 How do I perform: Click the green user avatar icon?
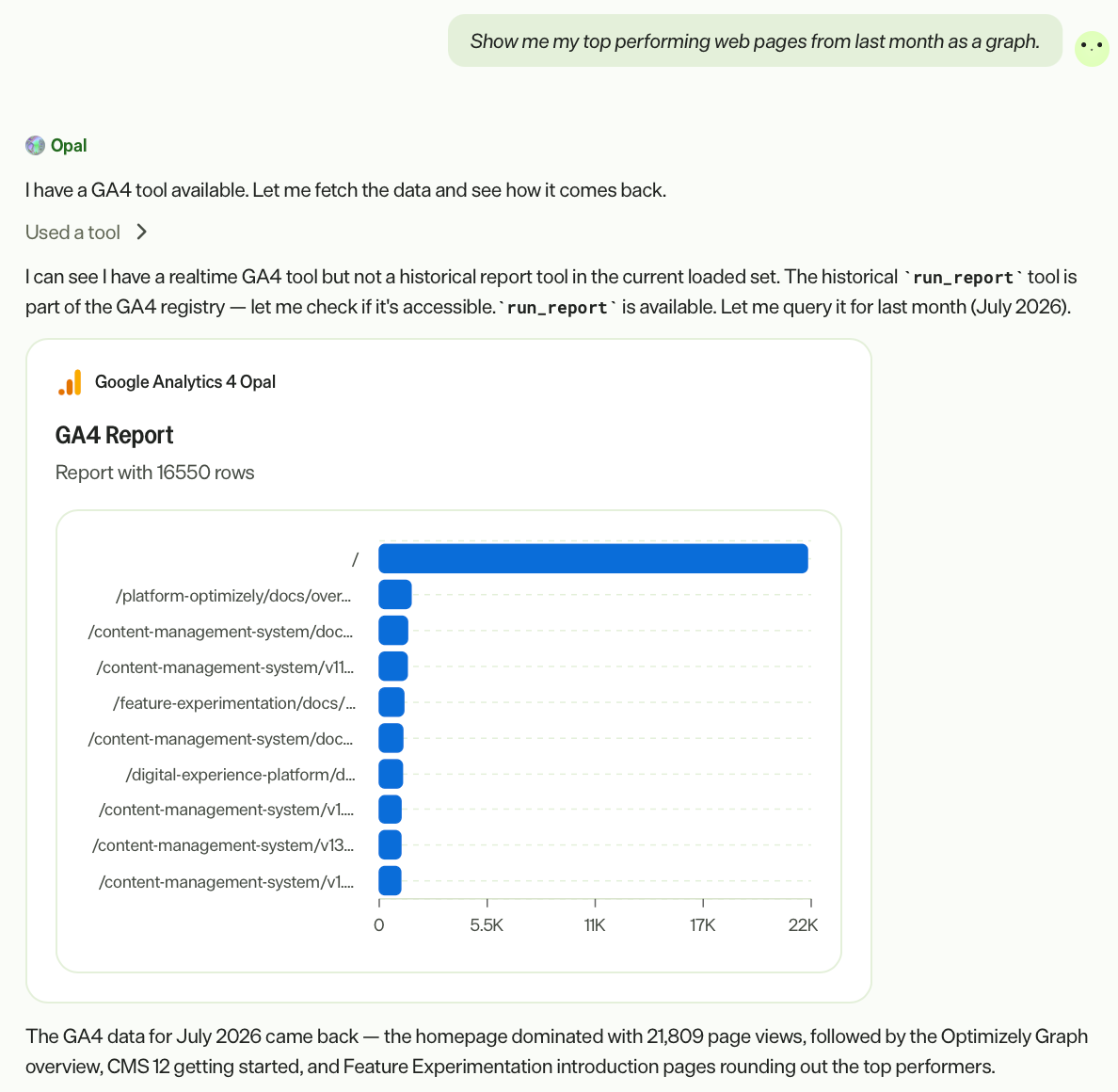1092,49
